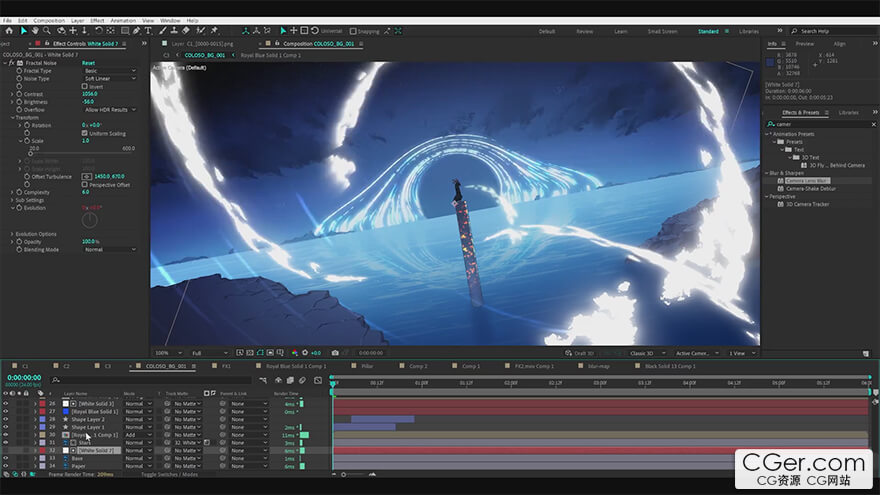Select the Zoom (magnifier) tool
880x495 pixels.
[x=47, y=31]
